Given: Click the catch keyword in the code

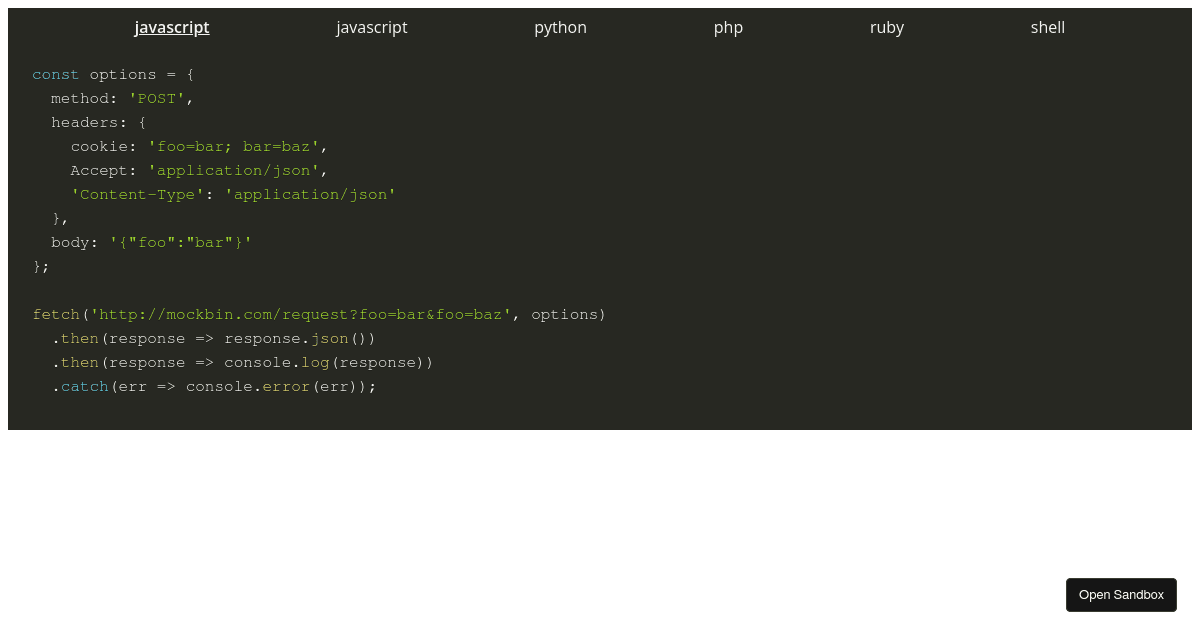Looking at the screenshot, I should [x=84, y=386].
